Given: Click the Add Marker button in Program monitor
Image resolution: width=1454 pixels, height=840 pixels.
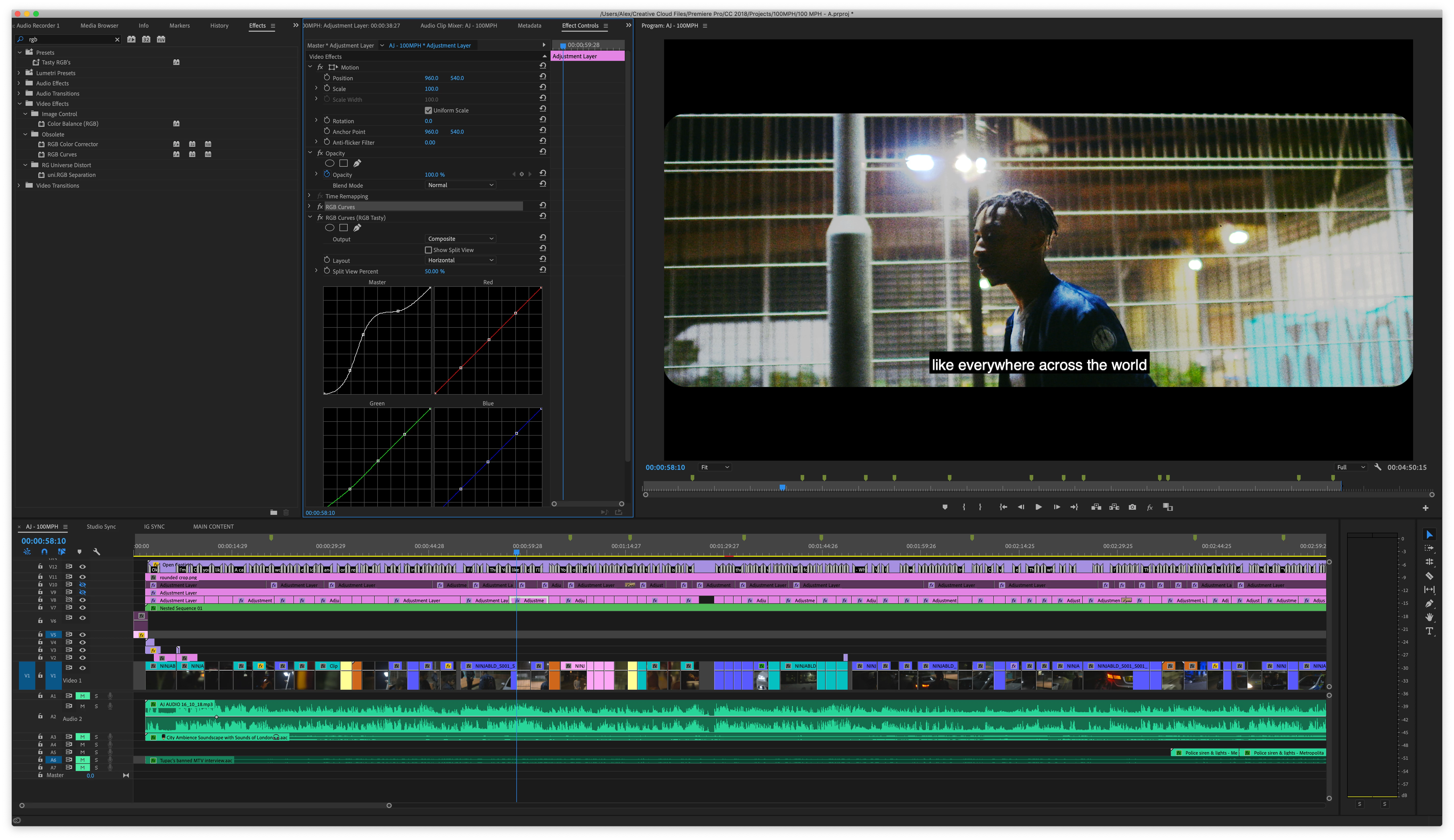Looking at the screenshot, I should [x=945, y=507].
